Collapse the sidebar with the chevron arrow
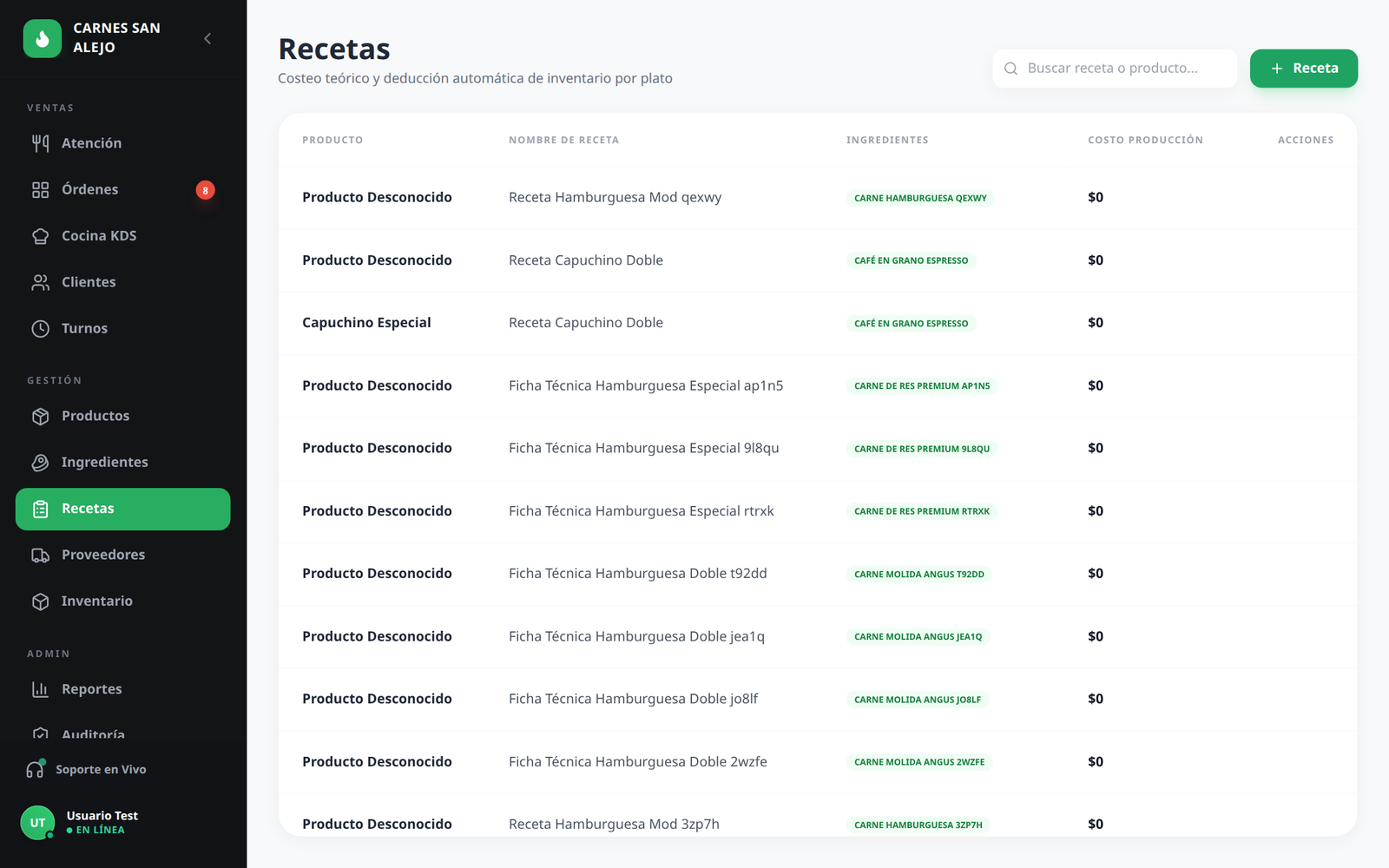1389x868 pixels. point(207,38)
